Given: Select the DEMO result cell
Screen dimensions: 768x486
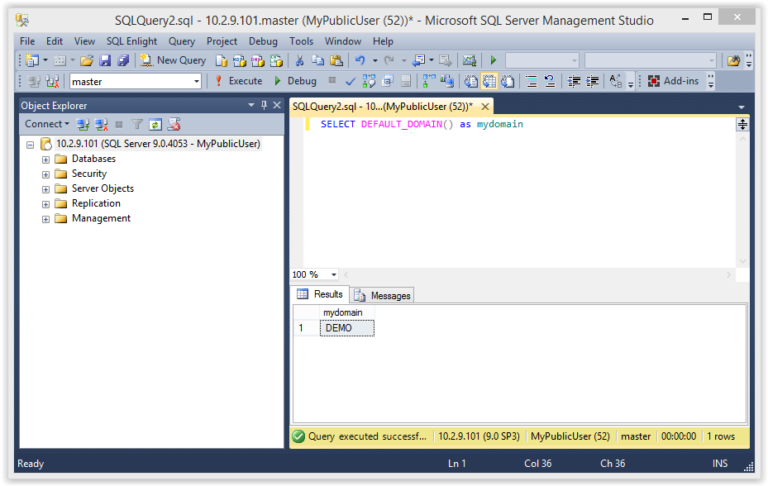Looking at the screenshot, I should (x=347, y=328).
